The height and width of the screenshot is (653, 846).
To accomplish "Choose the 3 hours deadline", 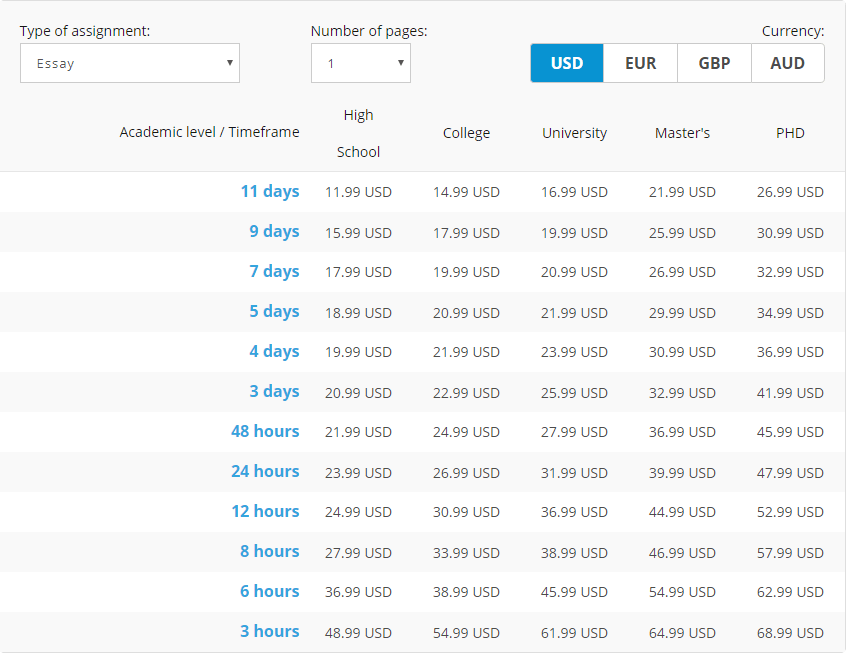I will (x=269, y=631).
